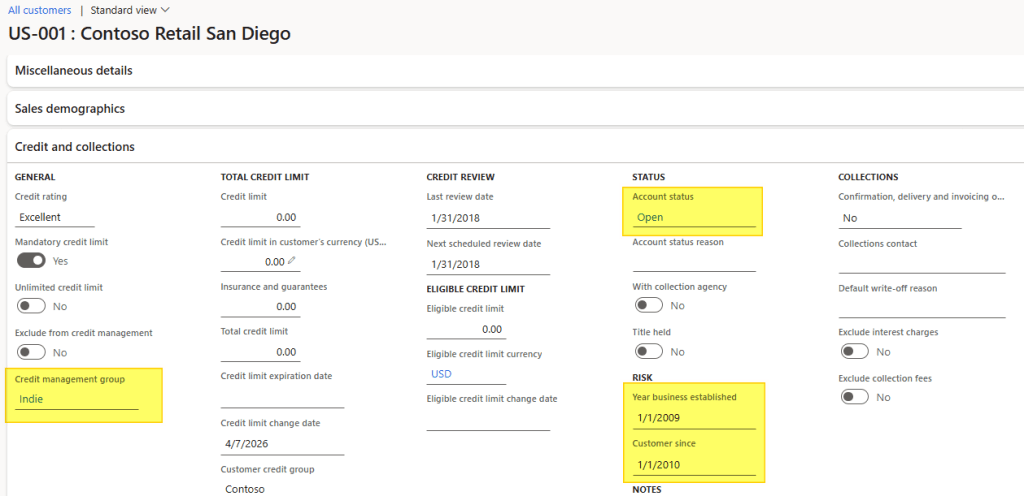The height and width of the screenshot is (496, 1024).
Task: Turn on Exclude from credit management
Action: tap(31, 352)
